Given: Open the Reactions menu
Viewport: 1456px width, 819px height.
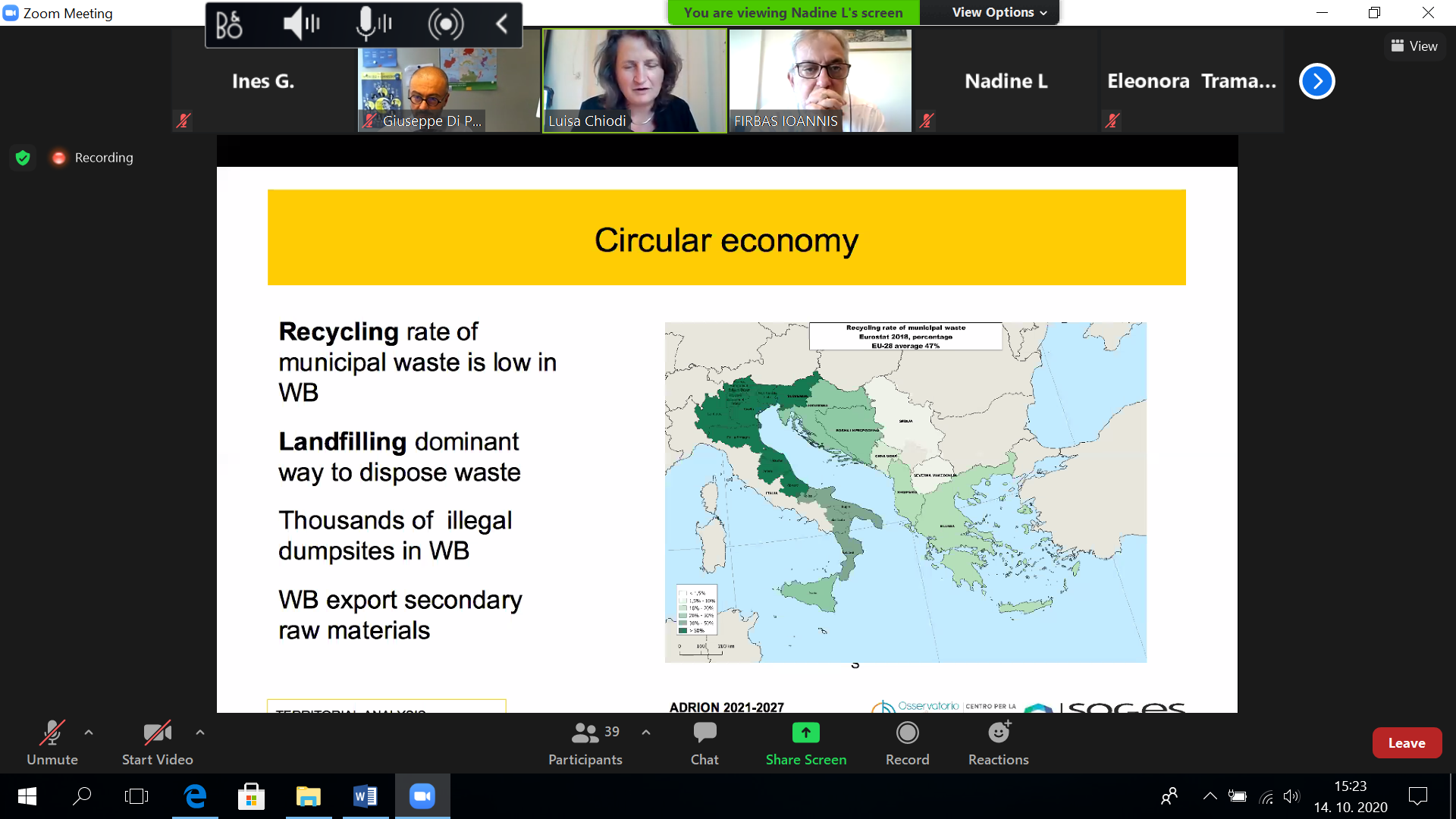Looking at the screenshot, I should click(998, 742).
